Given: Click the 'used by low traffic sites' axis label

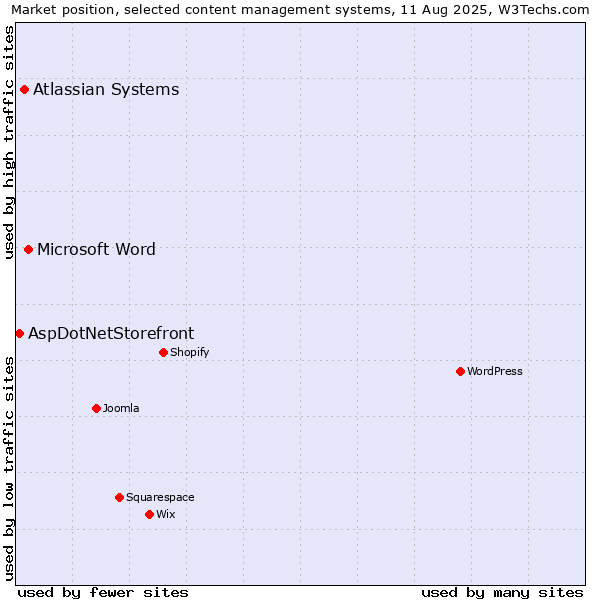Looking at the screenshot, I should [8, 469].
